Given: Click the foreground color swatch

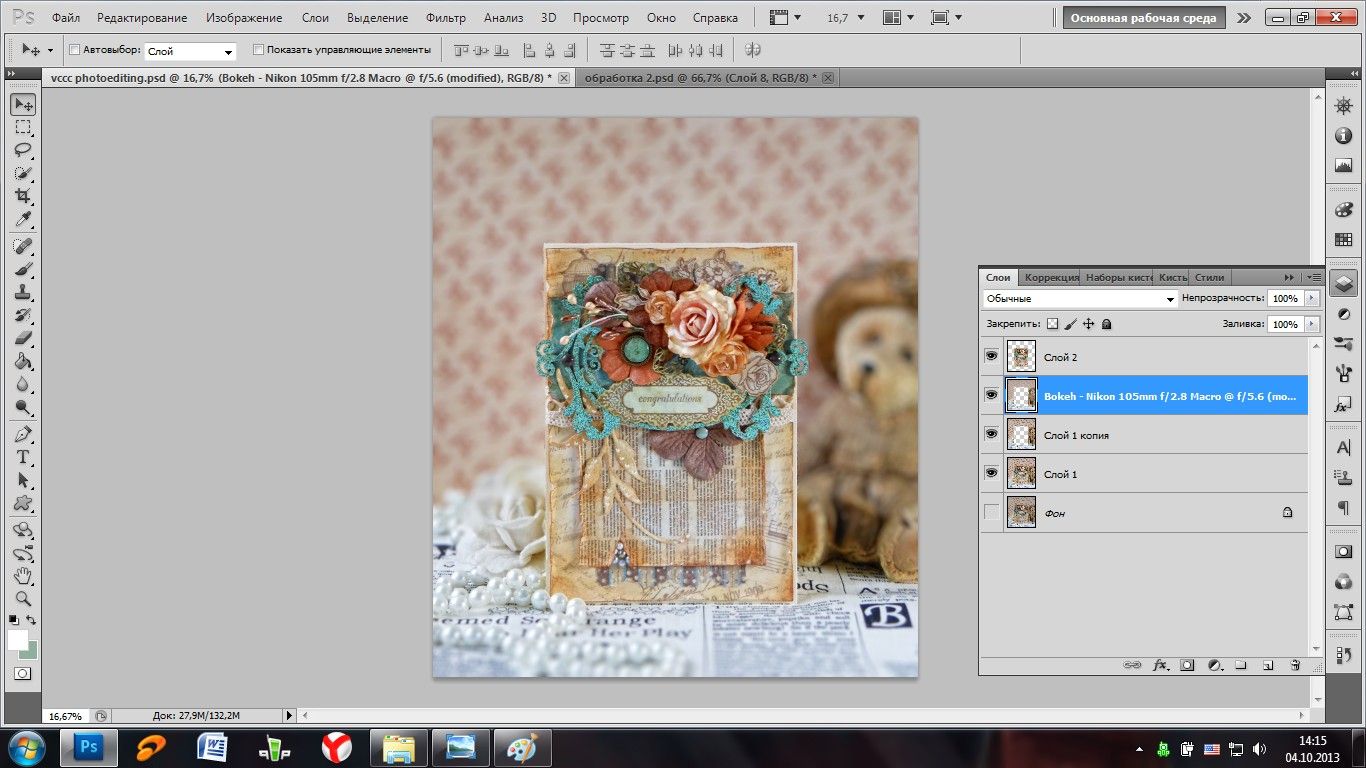Looking at the screenshot, I should coord(18,639).
